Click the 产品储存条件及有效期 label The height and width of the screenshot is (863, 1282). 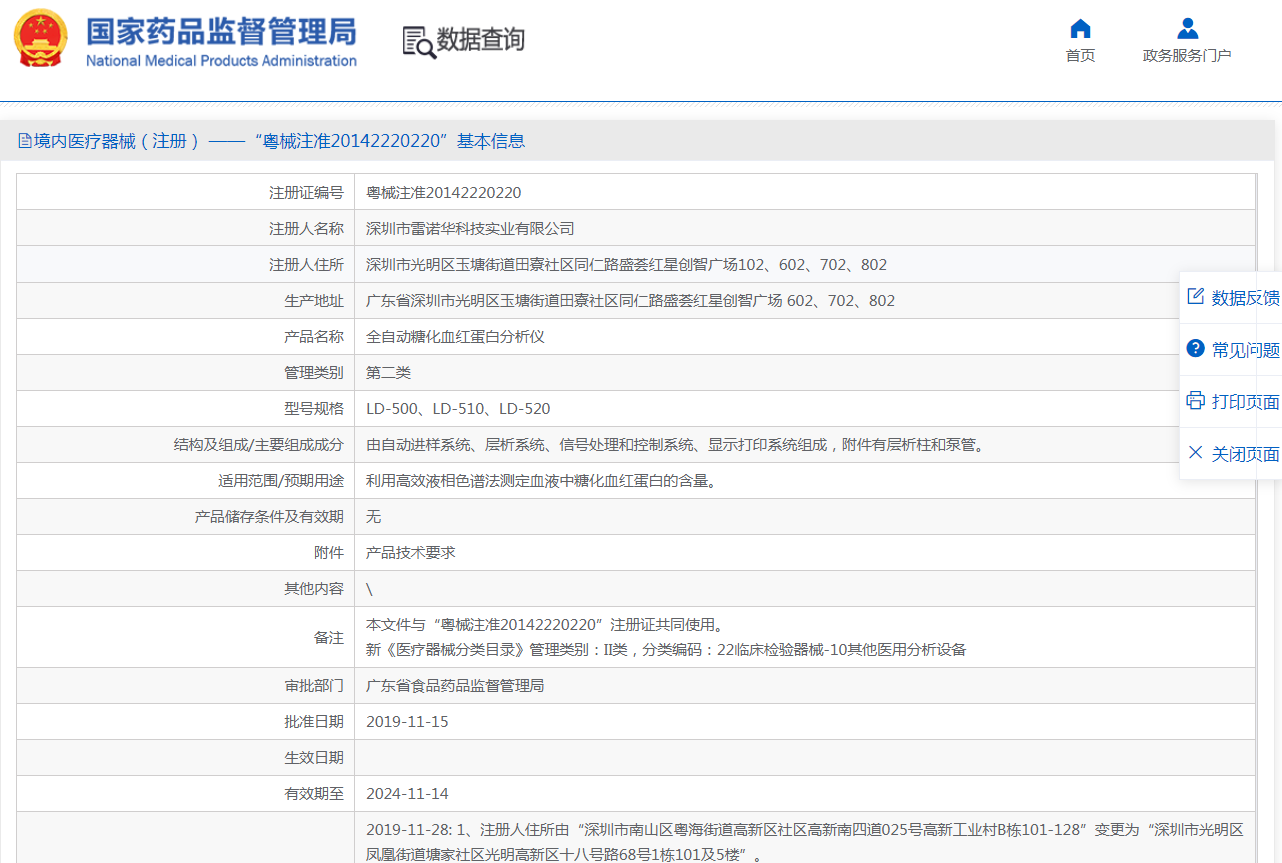pos(269,517)
